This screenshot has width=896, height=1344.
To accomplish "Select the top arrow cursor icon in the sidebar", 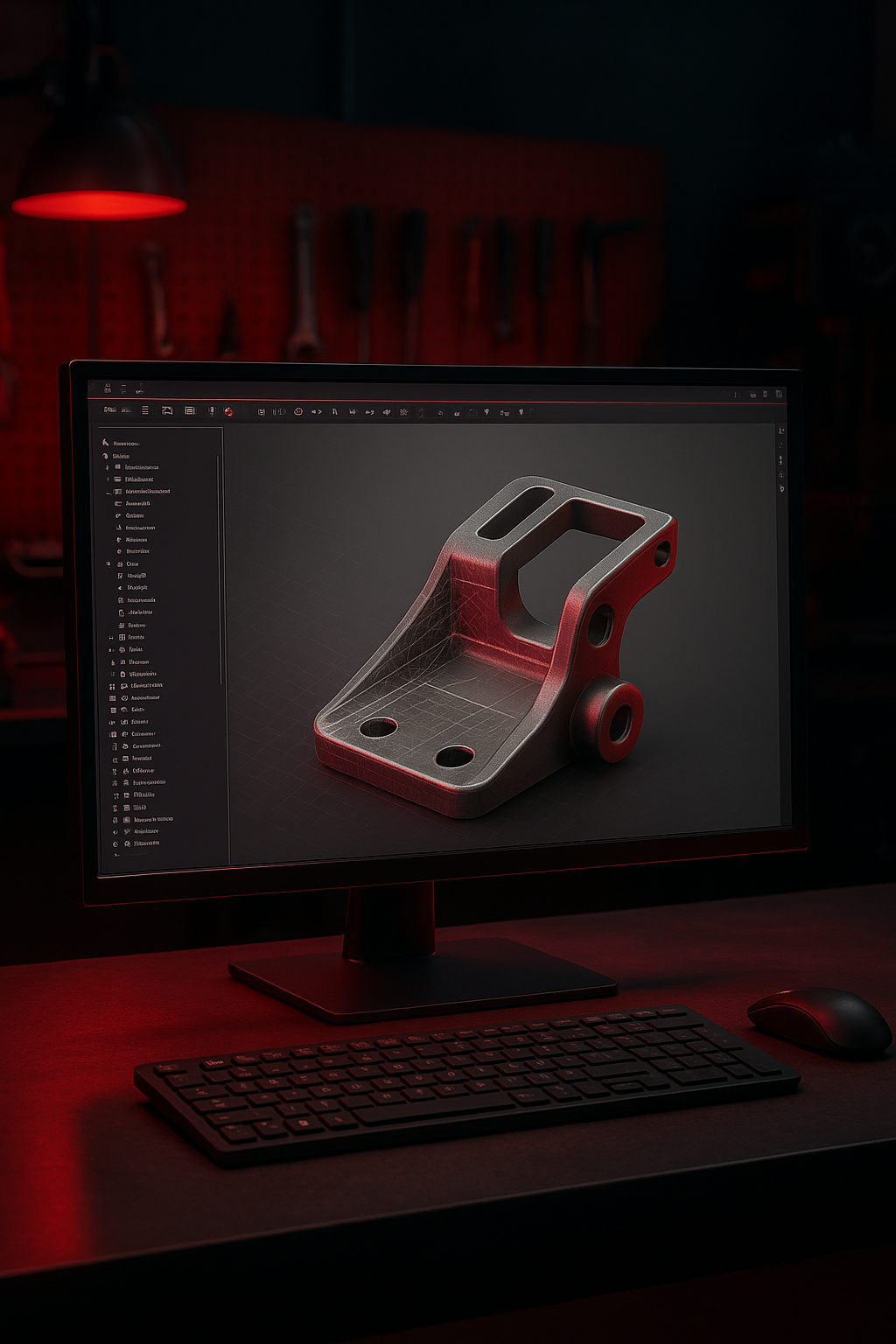I will pyautogui.click(x=105, y=443).
